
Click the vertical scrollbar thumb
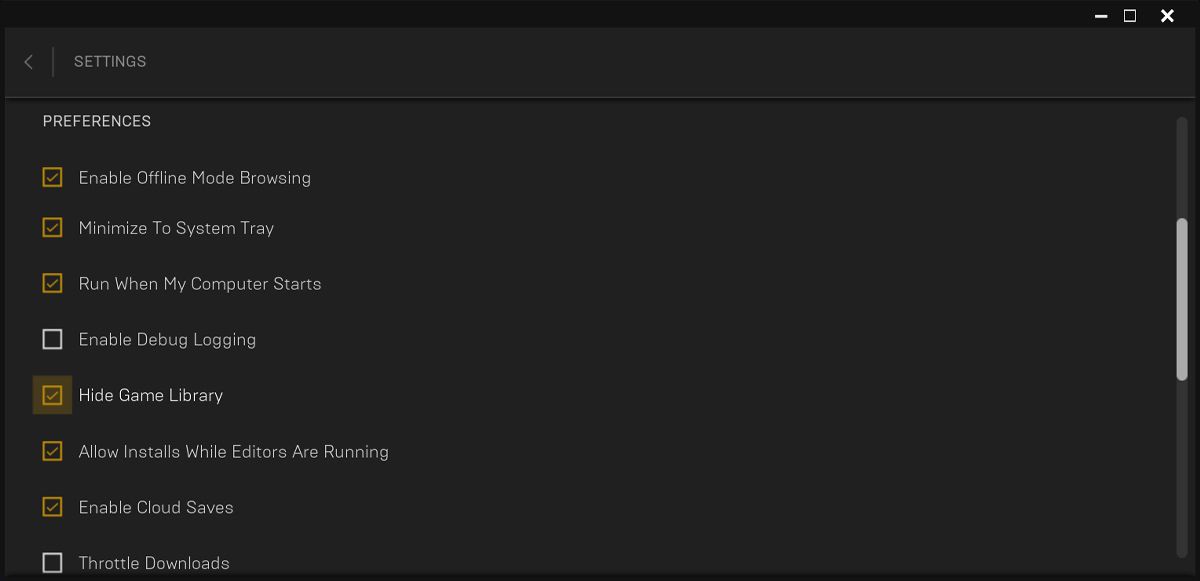click(x=1182, y=298)
